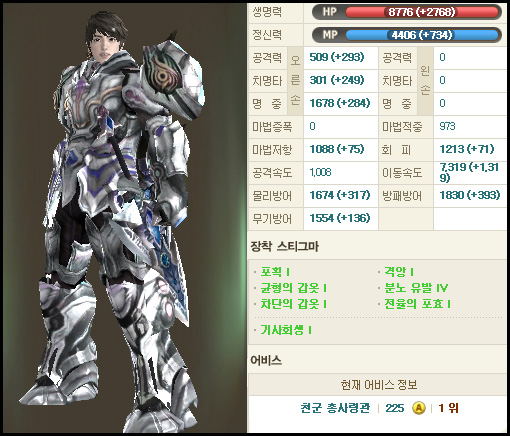Viewport: 510px width, 436px height.
Task: Click the 차단의 갑옷 I stigma
Action: 293,304
